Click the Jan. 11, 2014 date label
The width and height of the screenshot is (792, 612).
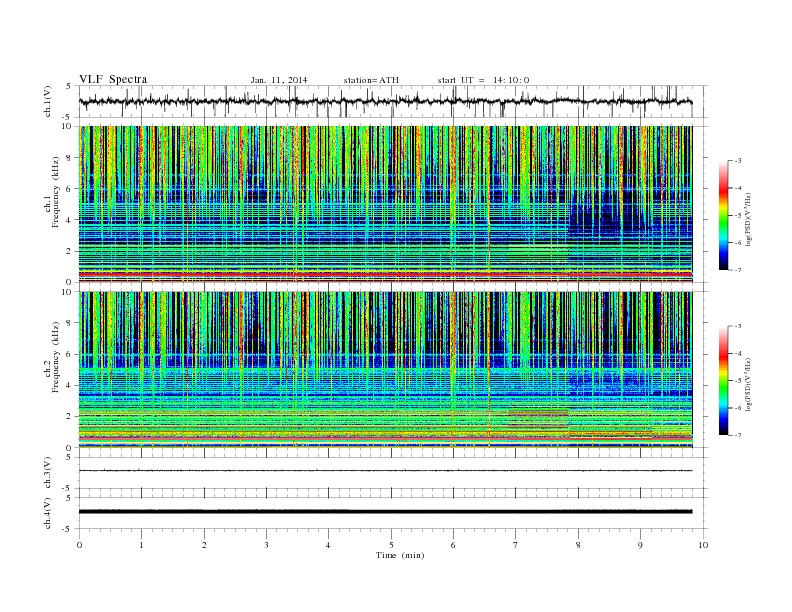click(x=279, y=80)
